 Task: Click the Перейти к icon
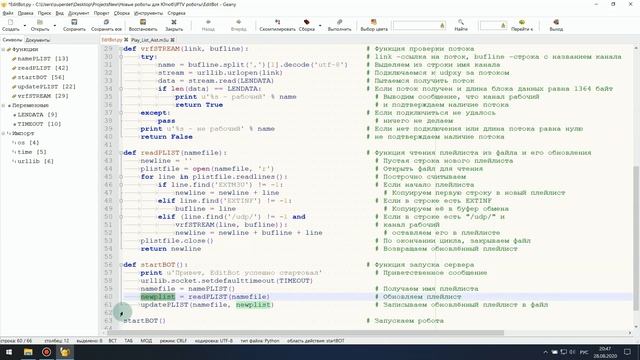[x=522, y=22]
